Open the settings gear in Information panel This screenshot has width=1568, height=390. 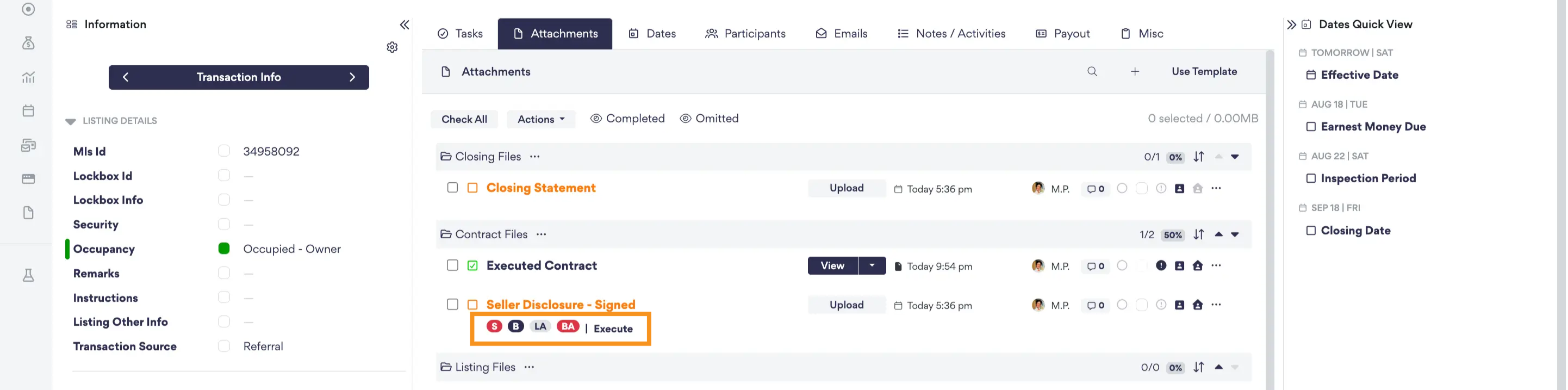point(392,47)
